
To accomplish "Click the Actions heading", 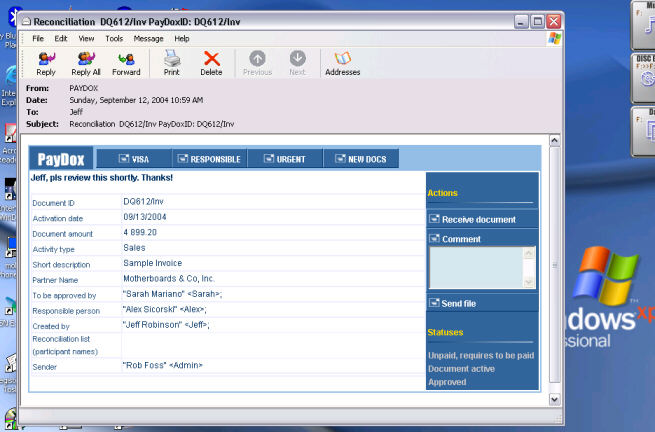I will (x=442, y=193).
